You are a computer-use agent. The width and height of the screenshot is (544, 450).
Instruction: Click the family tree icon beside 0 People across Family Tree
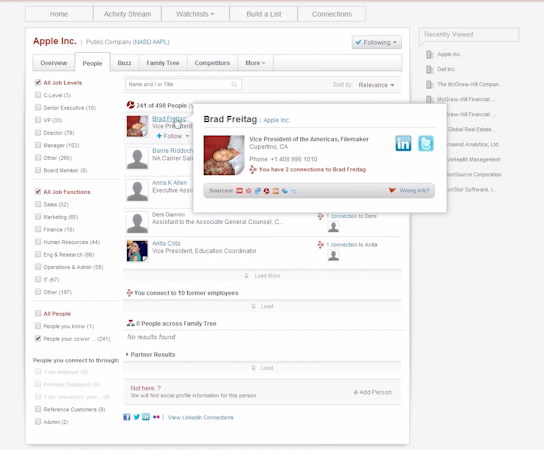click(x=130, y=323)
